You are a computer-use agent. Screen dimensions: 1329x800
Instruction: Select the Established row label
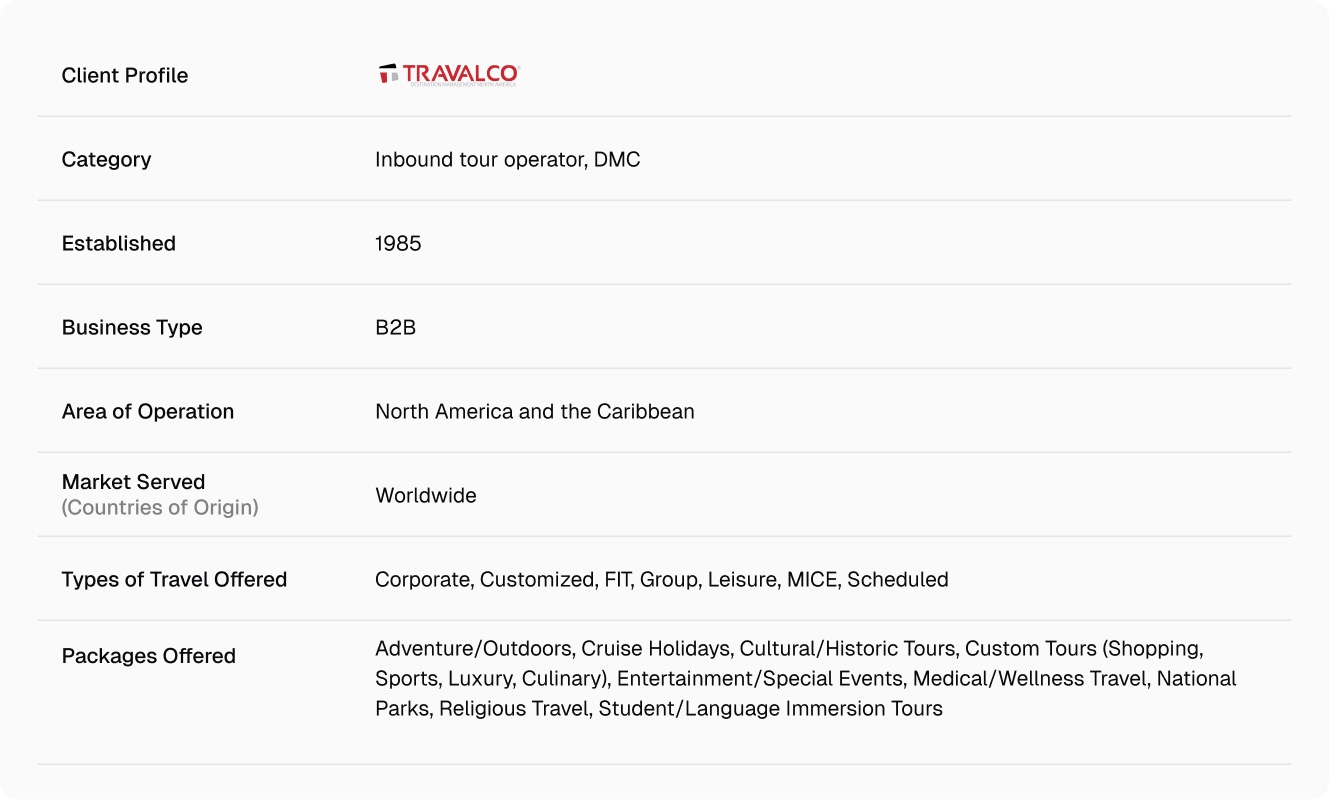pos(118,243)
